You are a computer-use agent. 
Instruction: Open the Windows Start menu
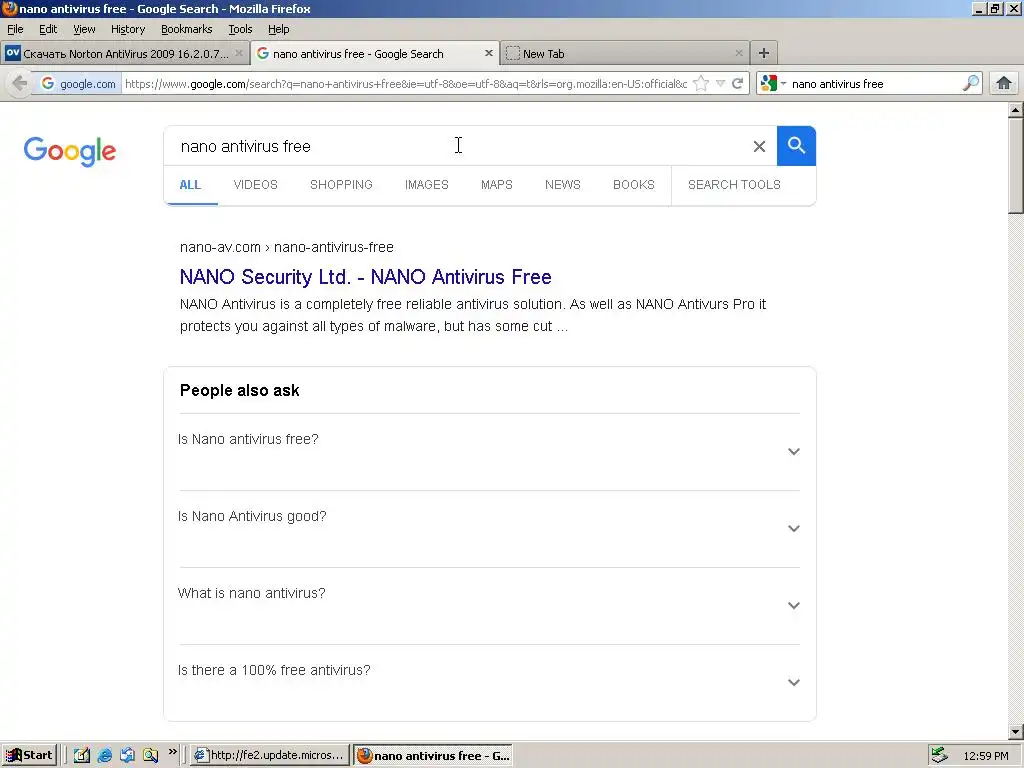(x=29, y=755)
